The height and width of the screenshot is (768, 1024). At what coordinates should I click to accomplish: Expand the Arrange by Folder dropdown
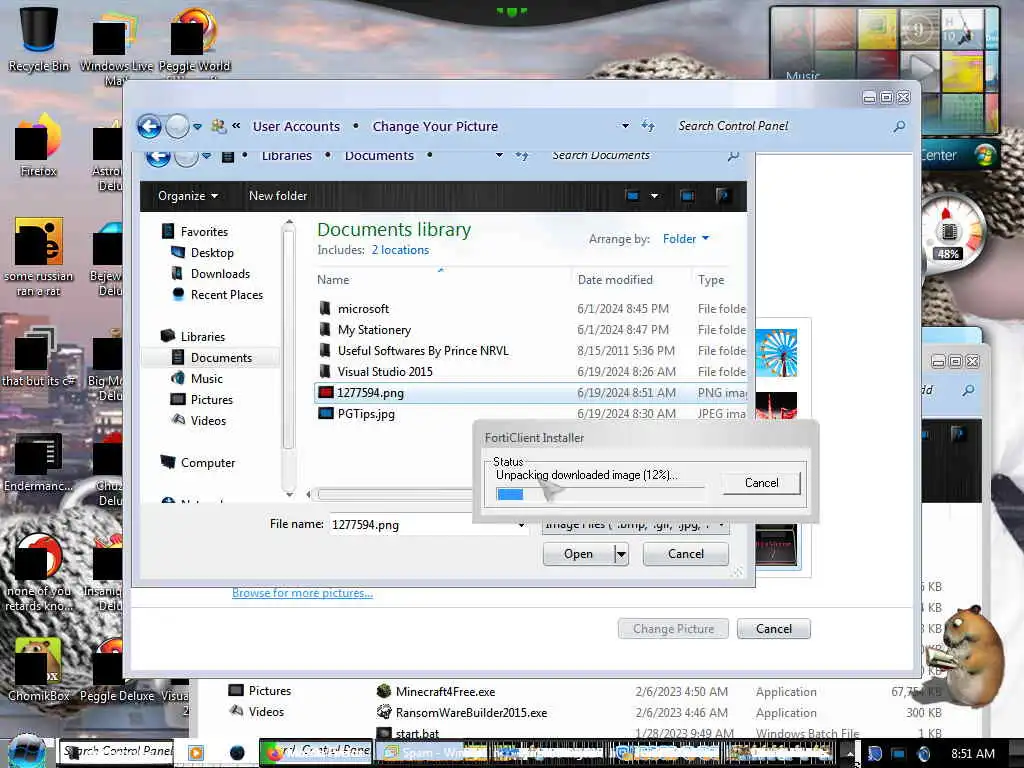685,239
